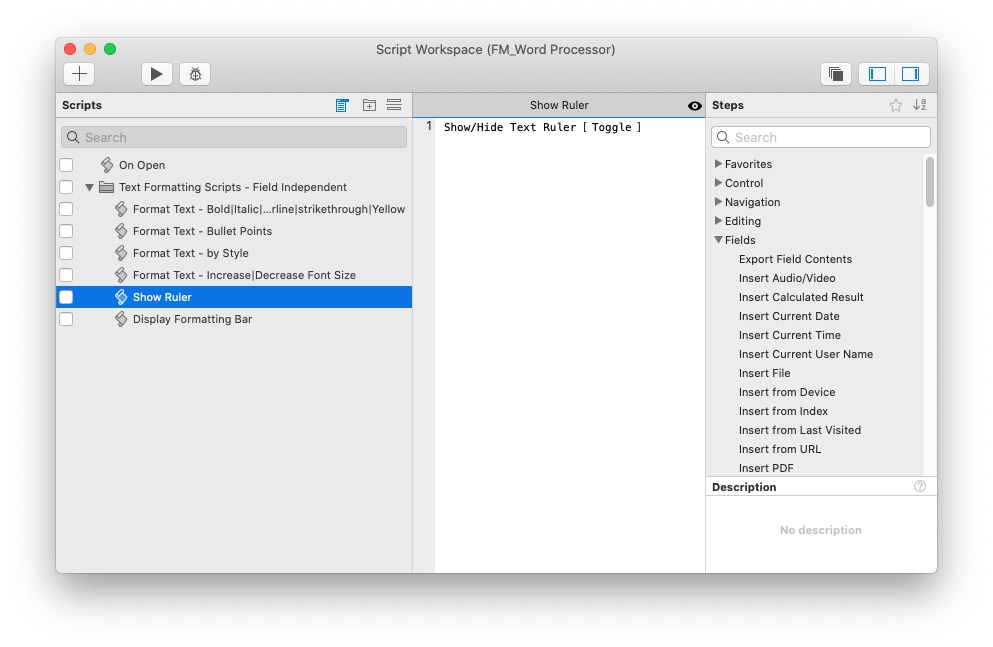Collapse the Text Formatting Scripts folder
This screenshot has height=647, width=993.
[90, 187]
